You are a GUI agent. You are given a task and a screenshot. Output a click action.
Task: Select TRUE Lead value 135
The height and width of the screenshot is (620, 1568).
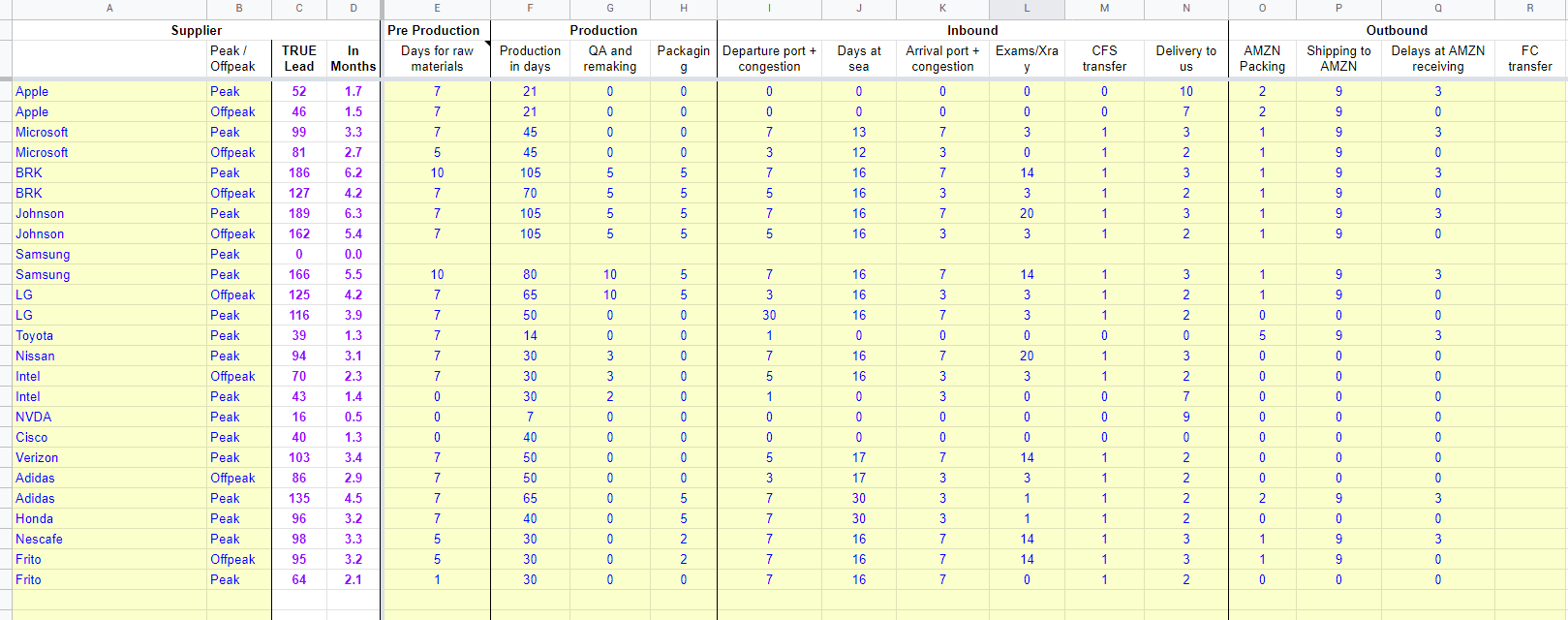[299, 498]
